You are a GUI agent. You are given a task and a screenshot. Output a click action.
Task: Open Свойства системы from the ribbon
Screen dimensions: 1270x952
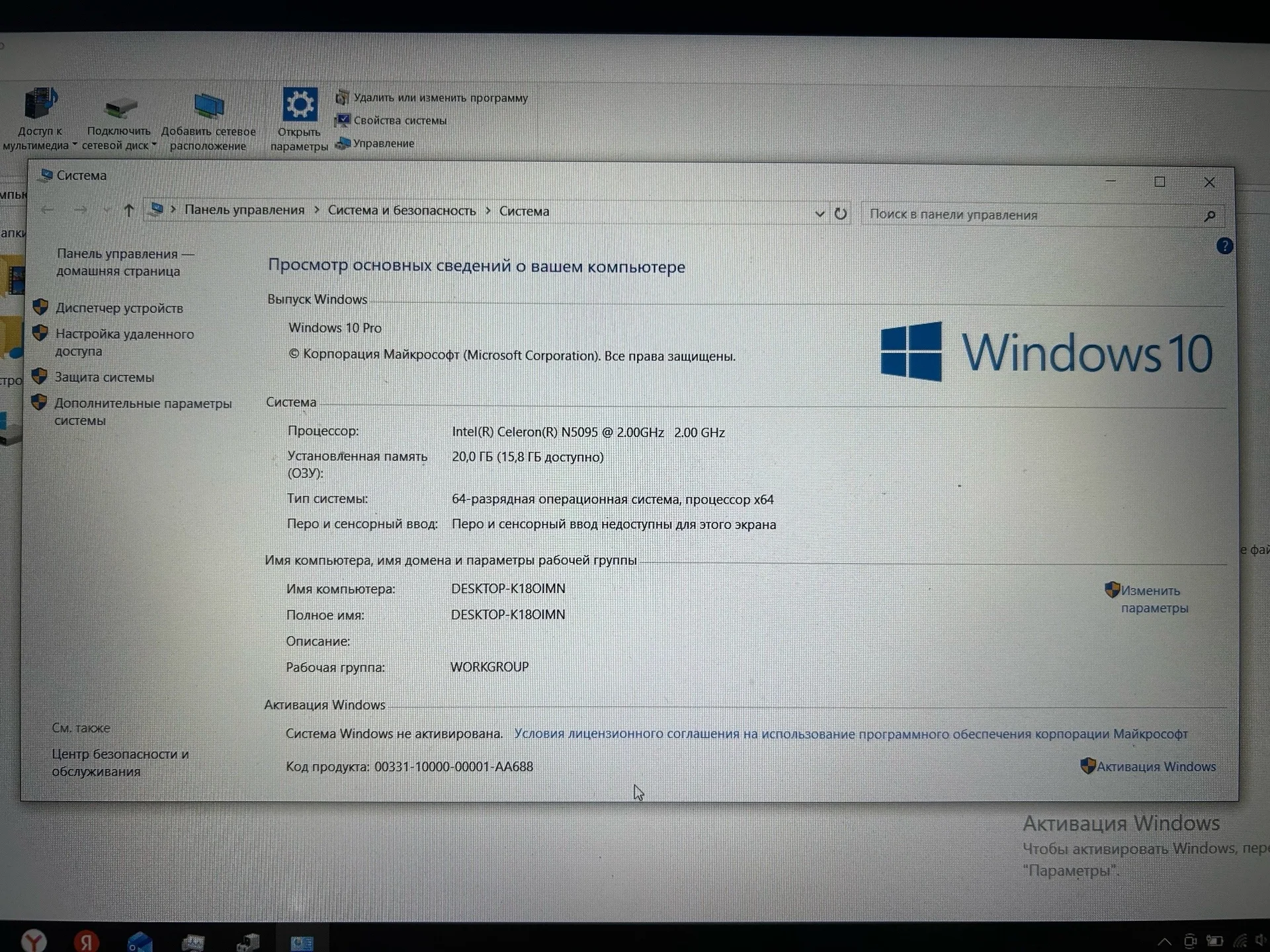point(392,120)
